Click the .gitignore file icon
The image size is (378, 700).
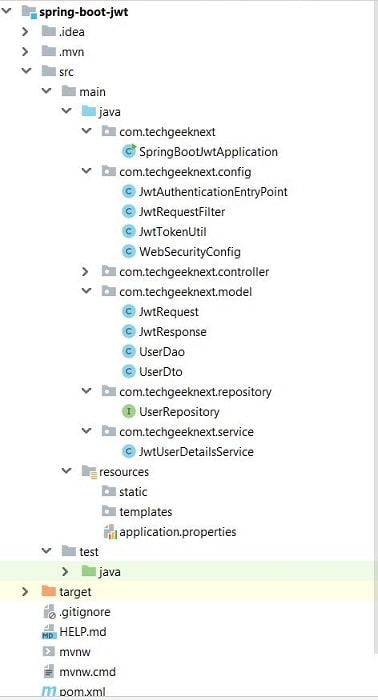point(49,612)
